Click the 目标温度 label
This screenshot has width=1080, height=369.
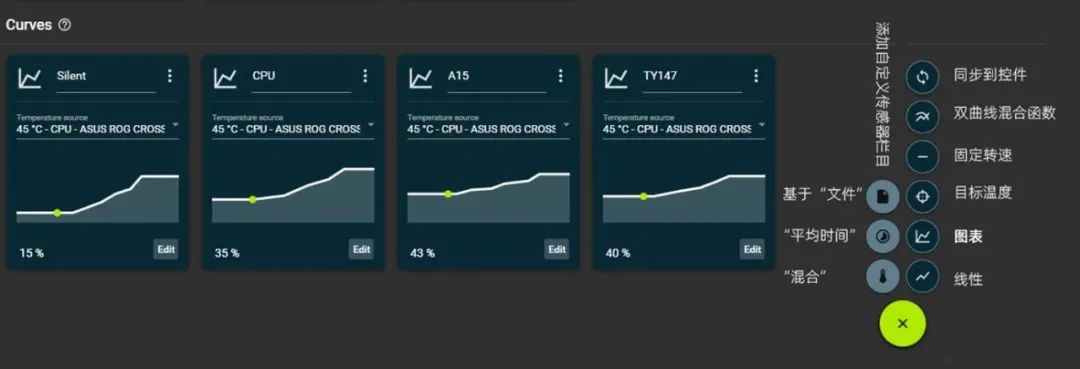[x=983, y=192]
